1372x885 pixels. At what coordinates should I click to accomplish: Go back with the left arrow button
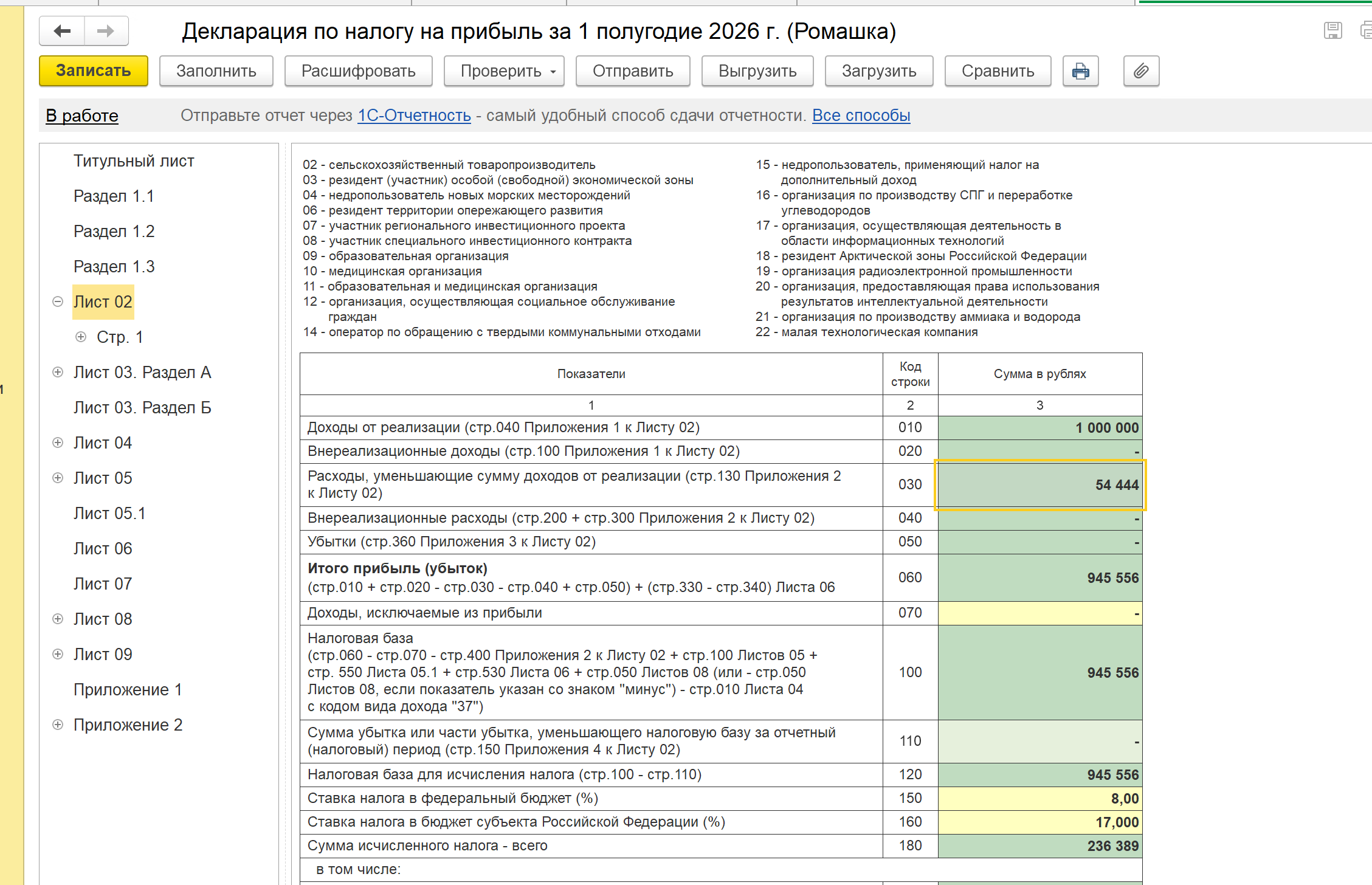point(62,31)
